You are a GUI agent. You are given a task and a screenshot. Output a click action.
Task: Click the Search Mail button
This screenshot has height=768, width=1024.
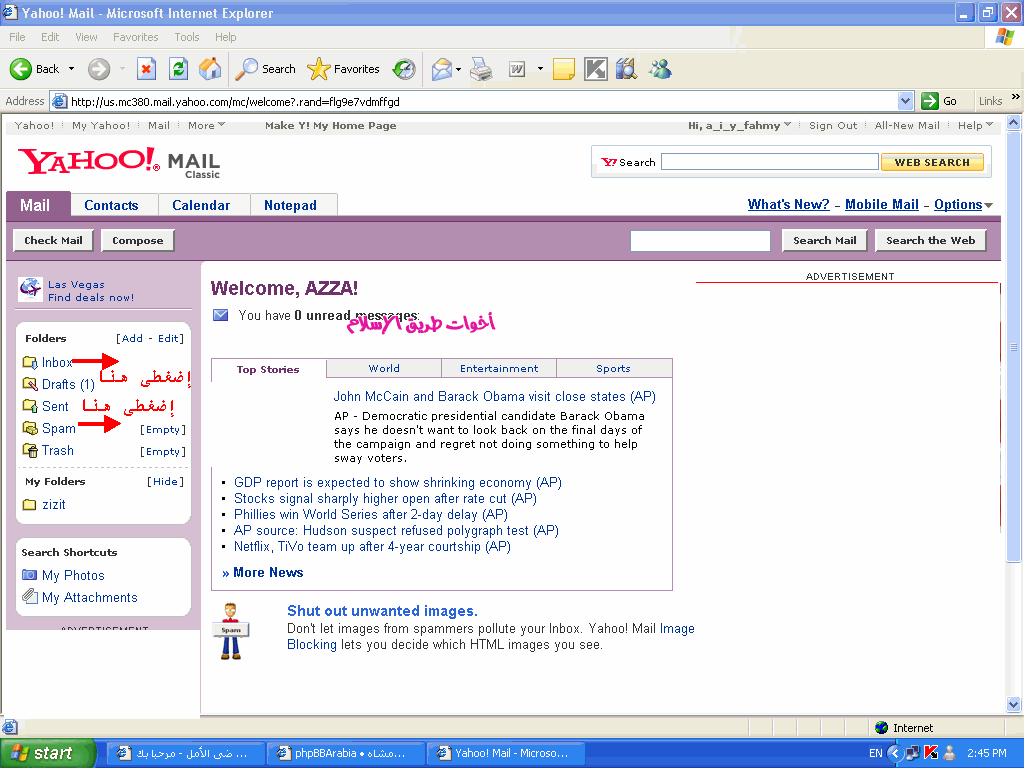pyautogui.click(x=824, y=240)
